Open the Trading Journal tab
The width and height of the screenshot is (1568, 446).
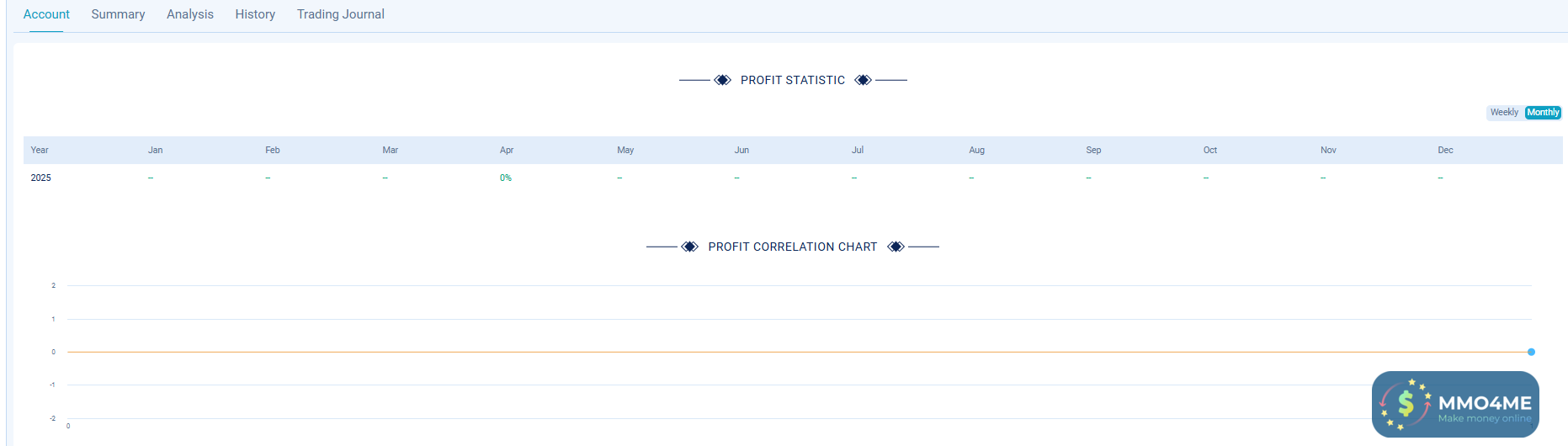click(341, 14)
